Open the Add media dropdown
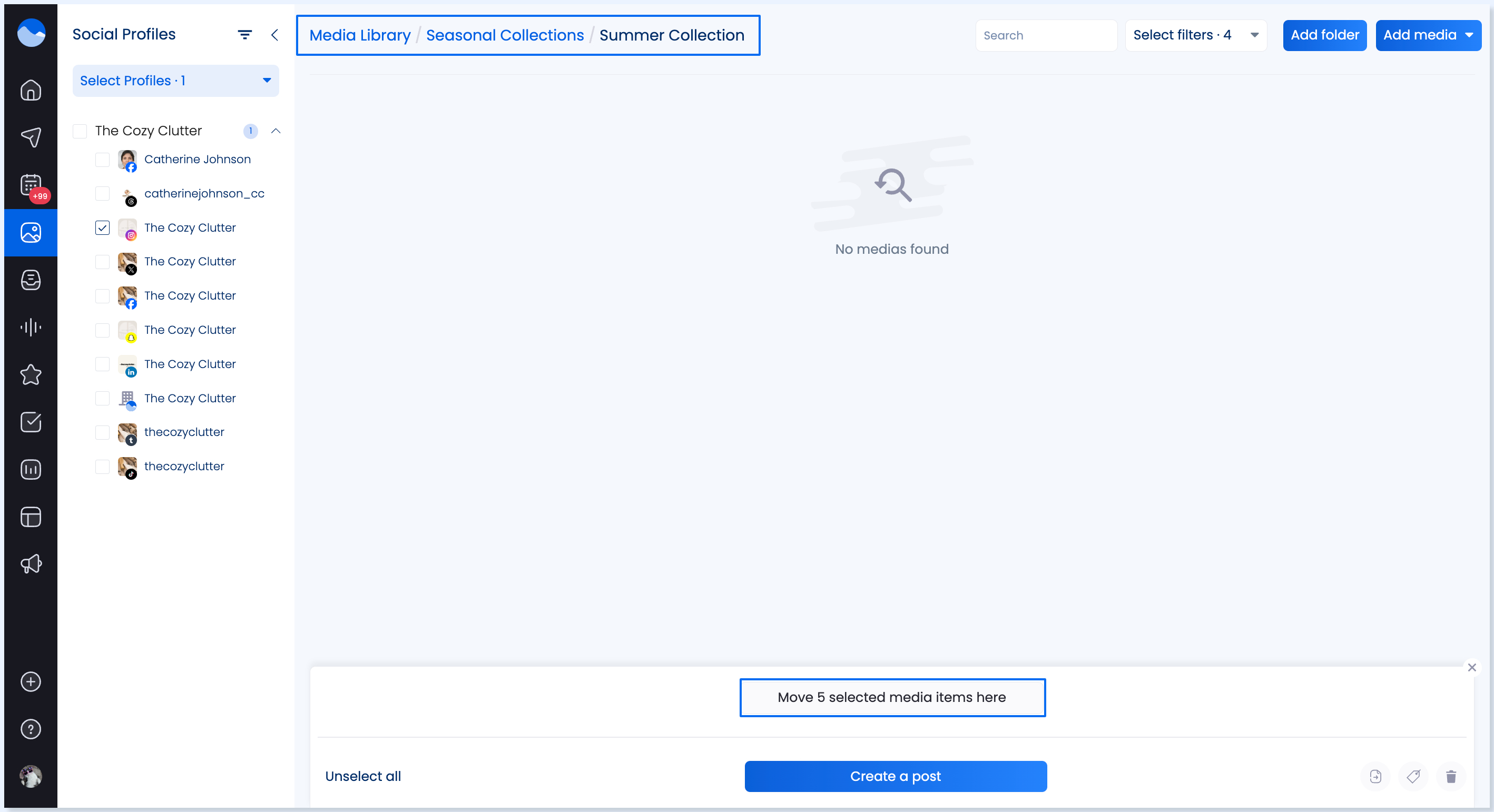Image resolution: width=1494 pixels, height=812 pixels. [1428, 35]
